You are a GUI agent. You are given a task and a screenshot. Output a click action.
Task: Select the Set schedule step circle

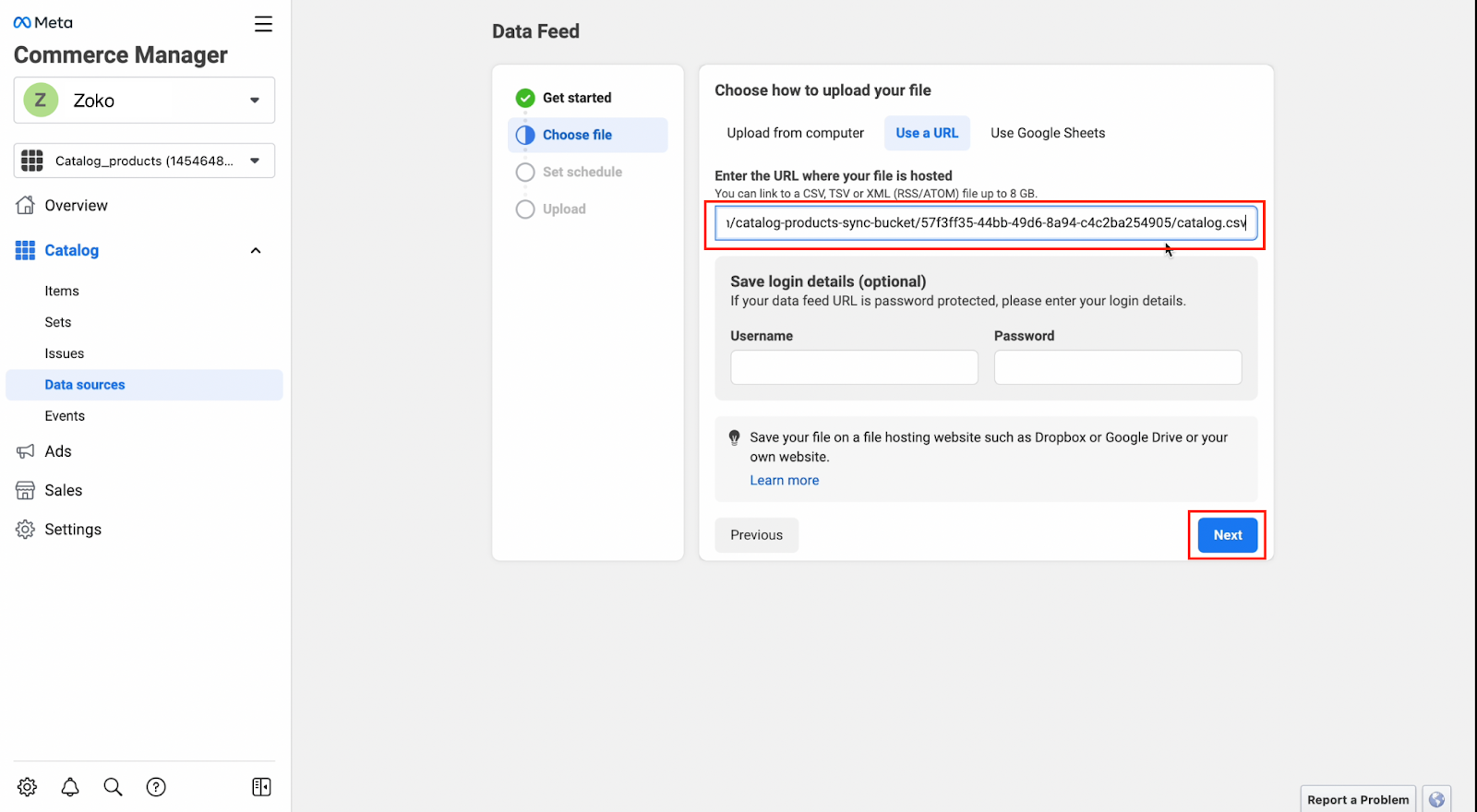click(x=525, y=172)
